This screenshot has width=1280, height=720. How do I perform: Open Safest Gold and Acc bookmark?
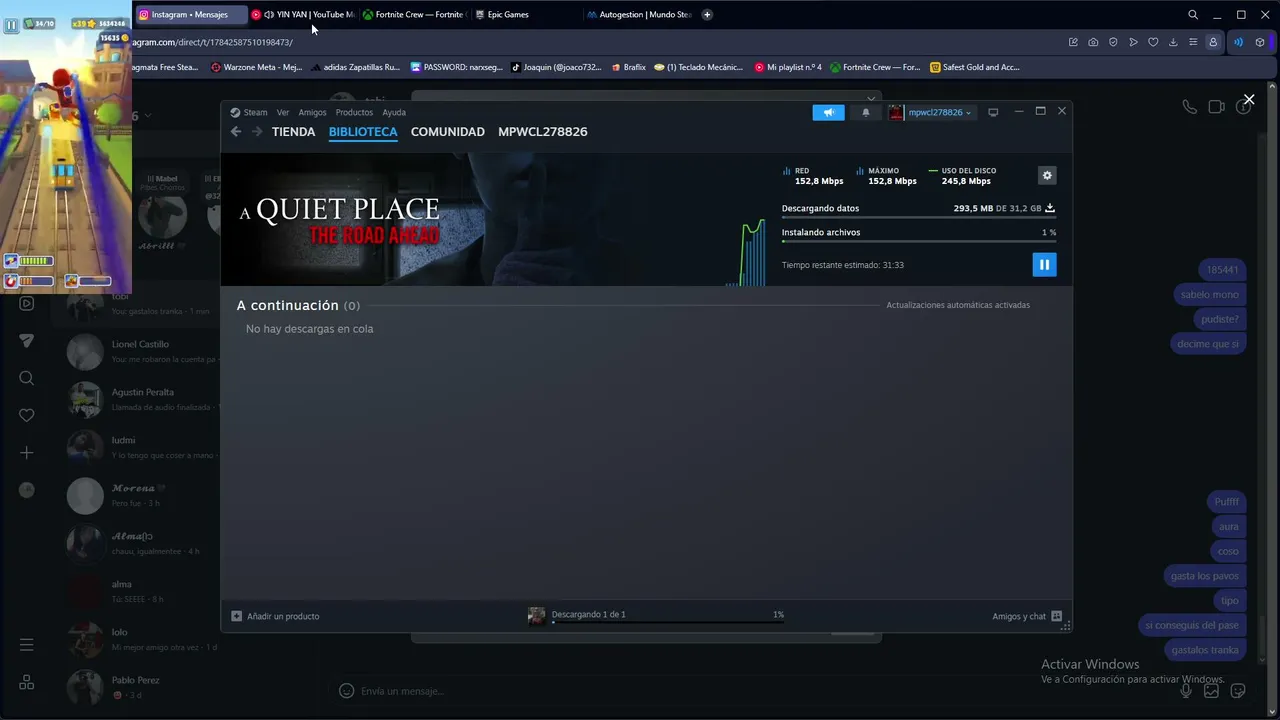click(x=975, y=67)
